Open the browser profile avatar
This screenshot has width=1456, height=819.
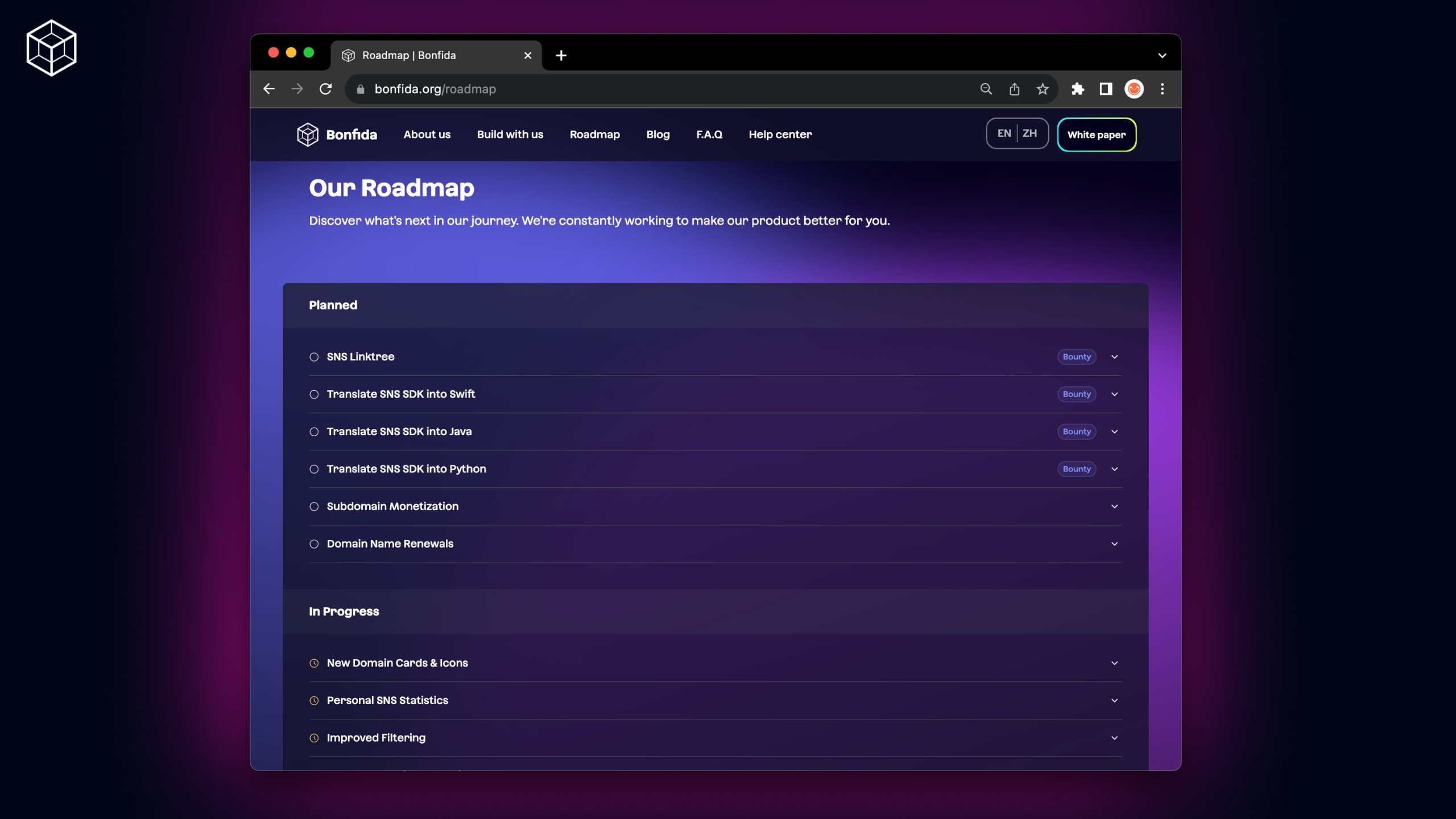pyautogui.click(x=1134, y=89)
